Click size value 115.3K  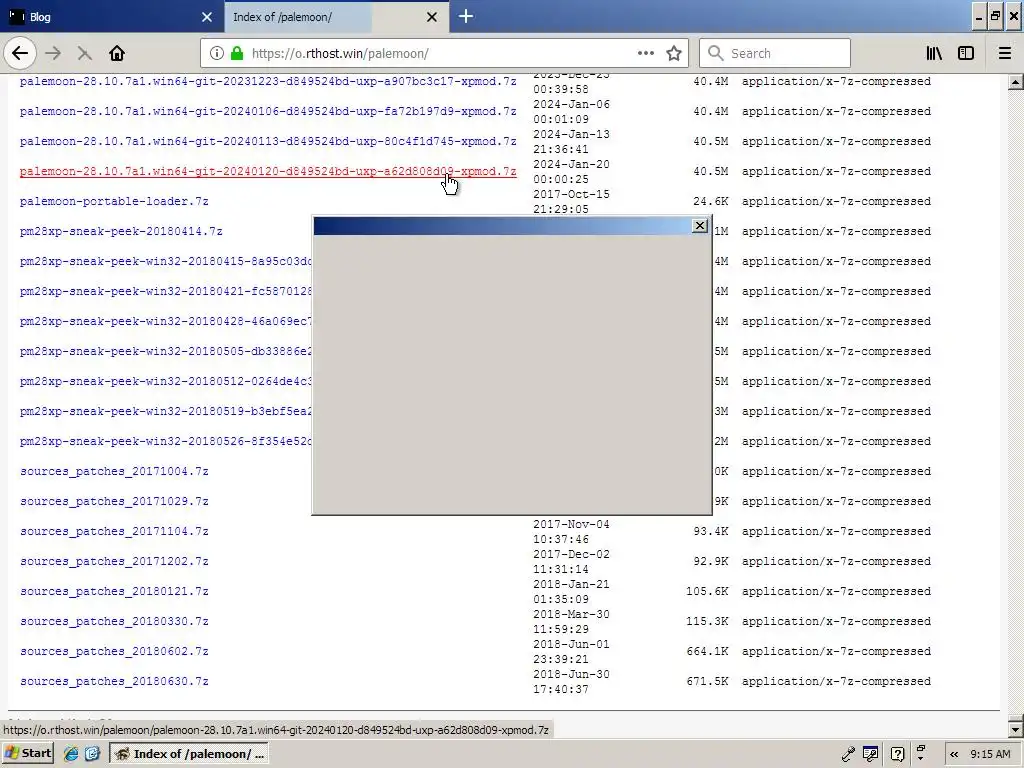707,622
